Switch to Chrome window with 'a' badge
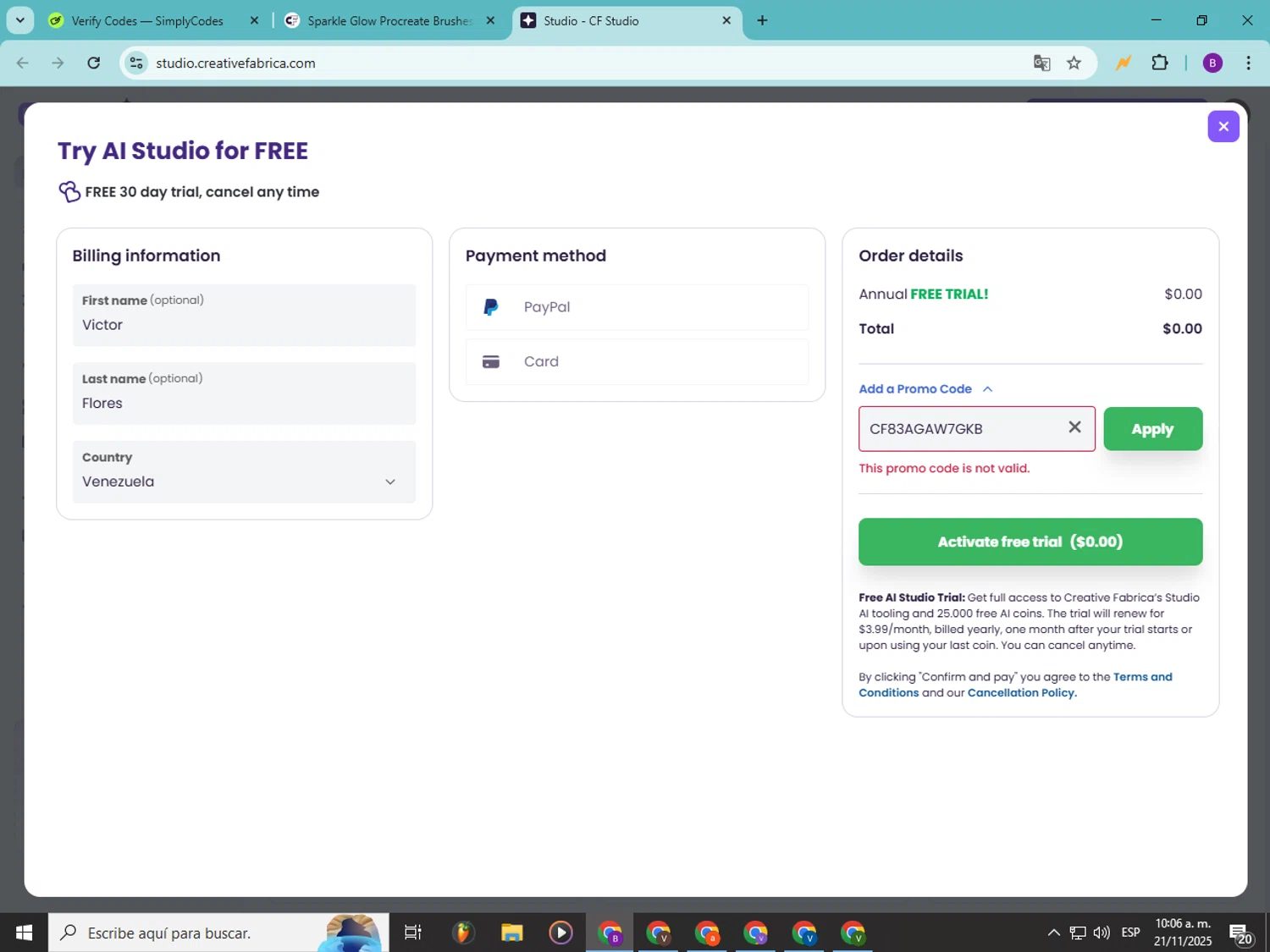This screenshot has width=1270, height=952. (707, 933)
